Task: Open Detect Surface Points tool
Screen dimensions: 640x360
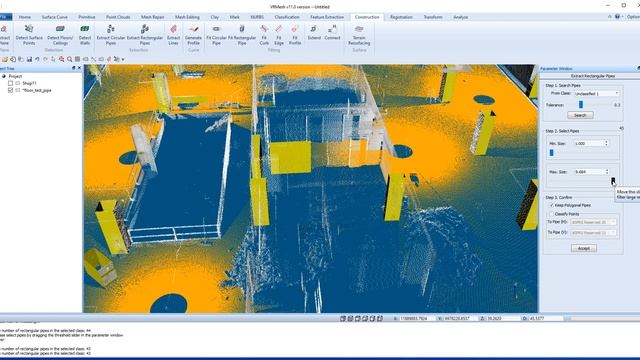Action: [x=29, y=35]
